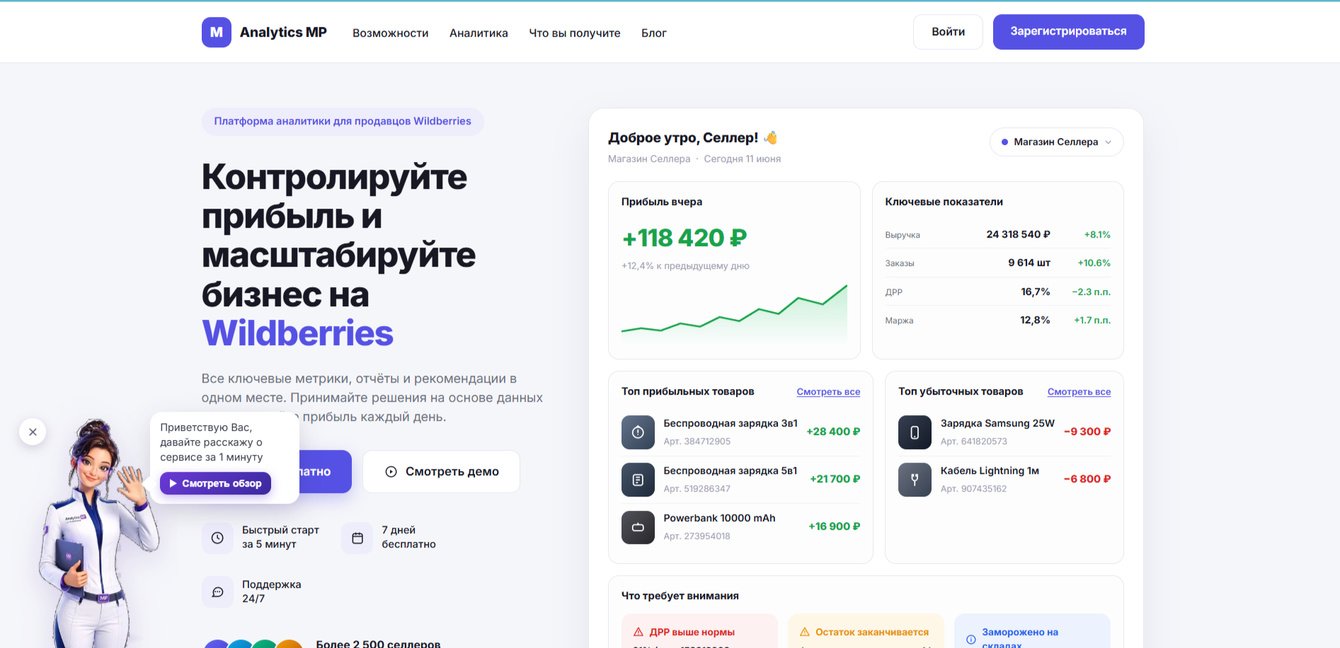Open the Блог nav link
This screenshot has height=648, width=1340.
click(654, 33)
